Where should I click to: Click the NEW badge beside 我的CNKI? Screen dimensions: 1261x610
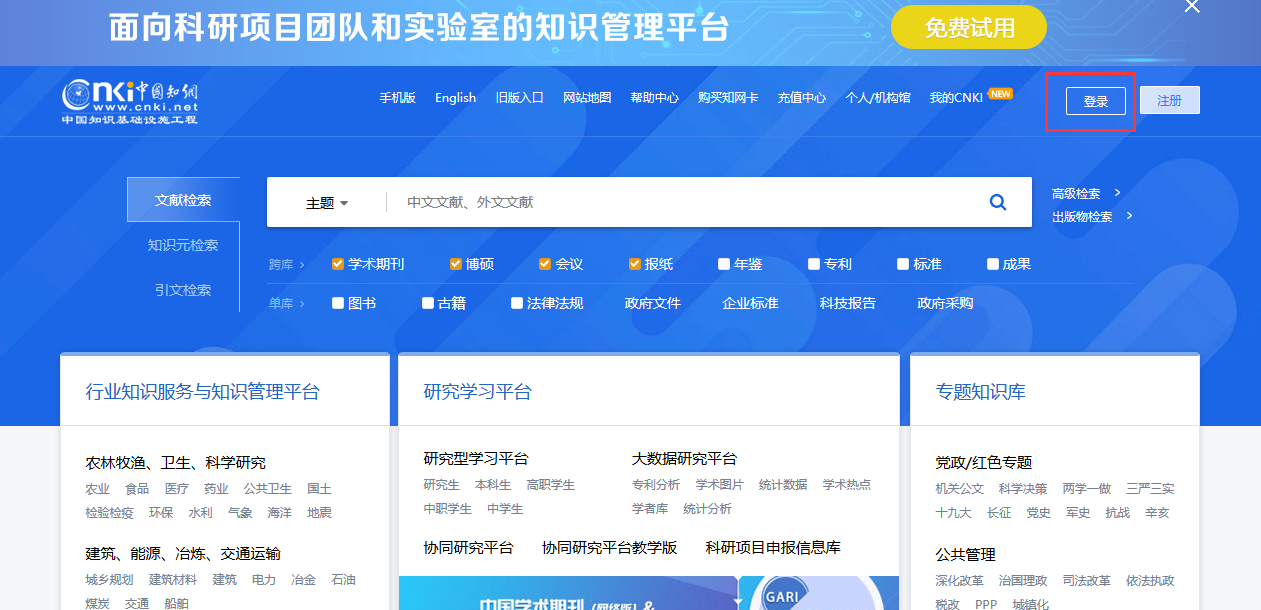pyautogui.click(x=1000, y=93)
